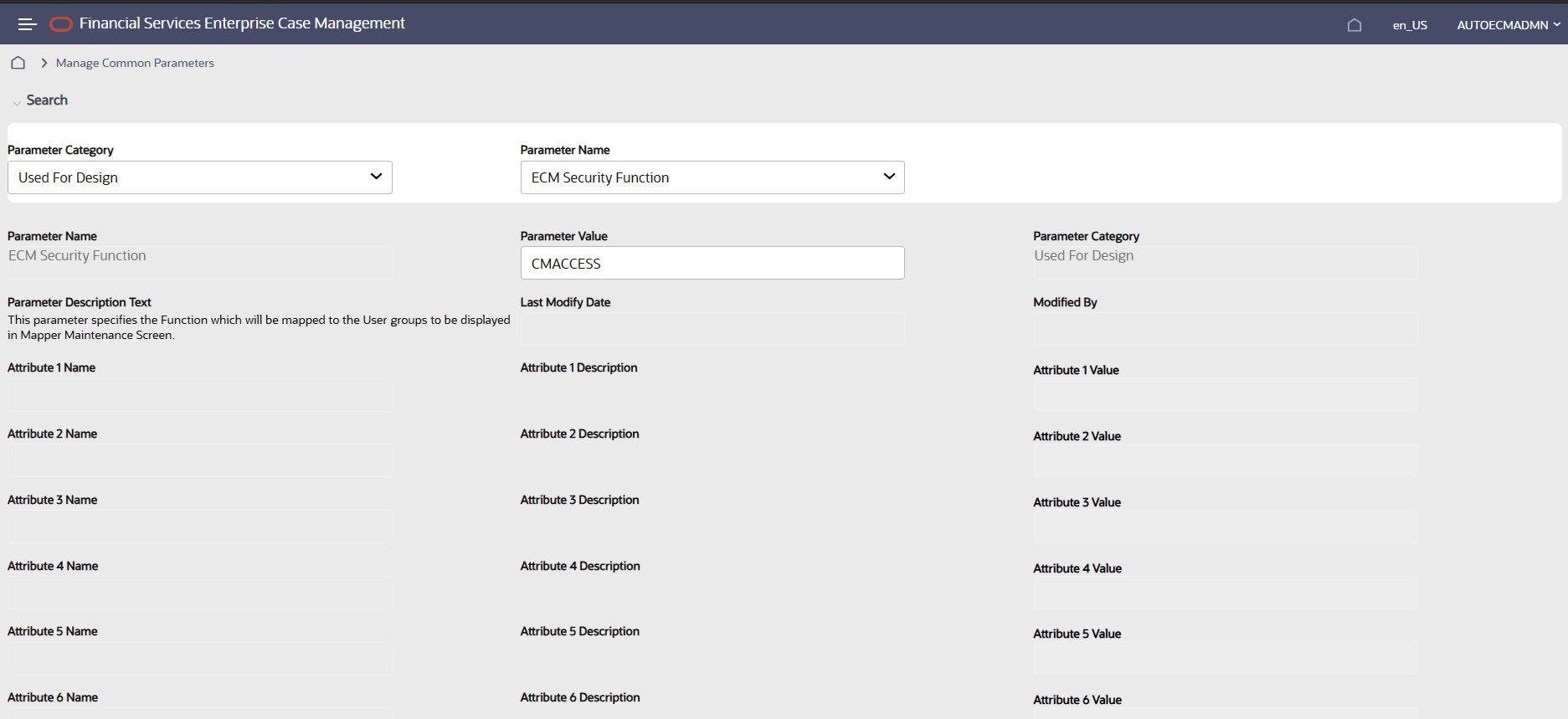
Task: Click the Attribute 1 Name field
Action: [200, 395]
